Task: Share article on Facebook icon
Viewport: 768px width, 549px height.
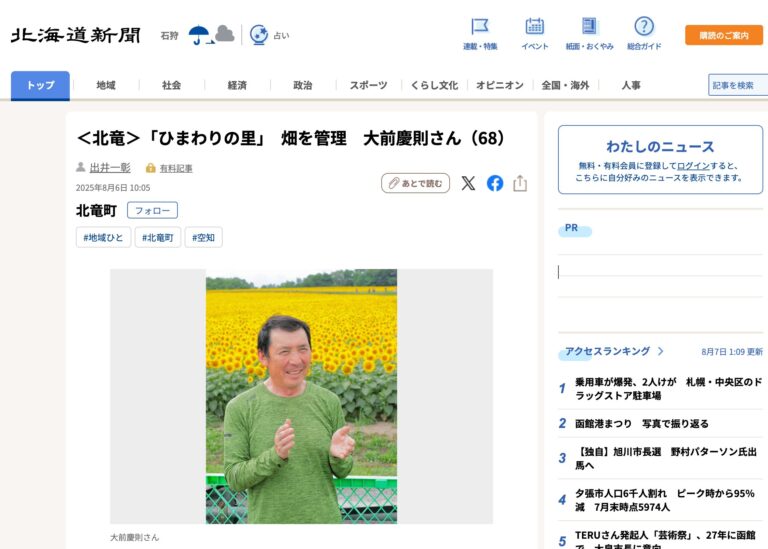Action: pos(495,183)
